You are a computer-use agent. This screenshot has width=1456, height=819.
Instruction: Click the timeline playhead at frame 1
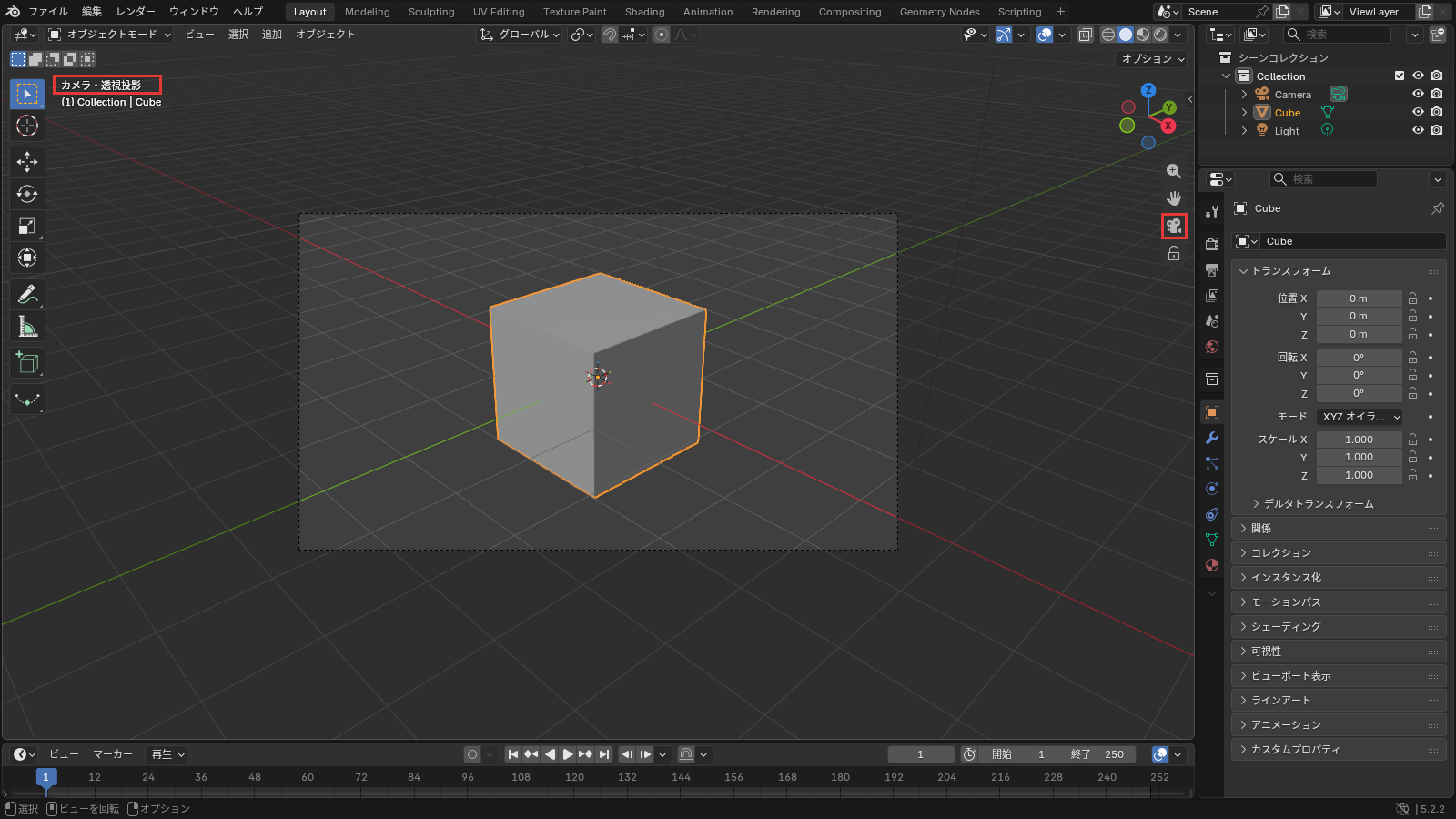click(46, 777)
